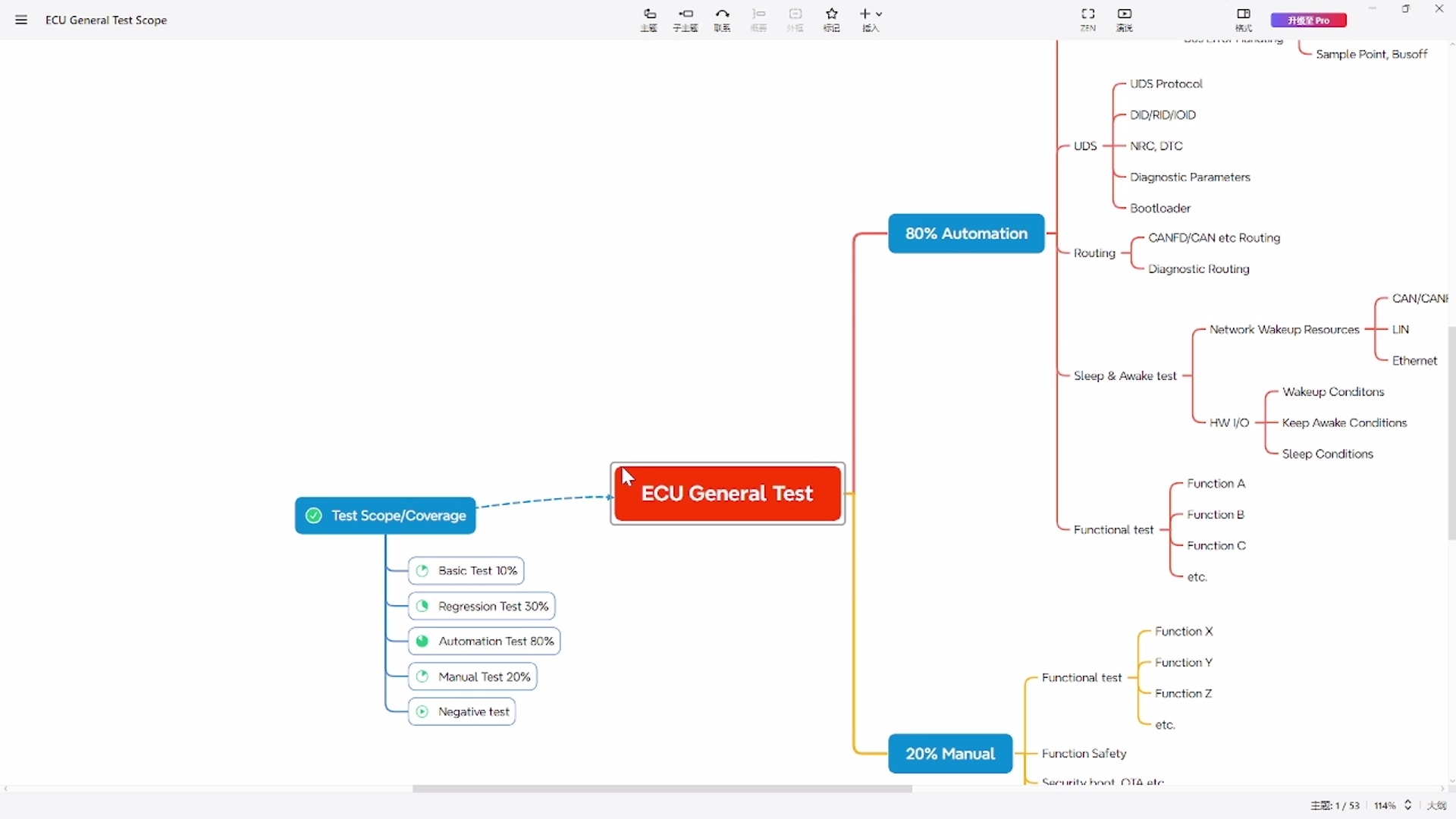The image size is (1456, 819).
Task: Toggle the Basic Test 10% progress marker
Action: pyautogui.click(x=422, y=571)
